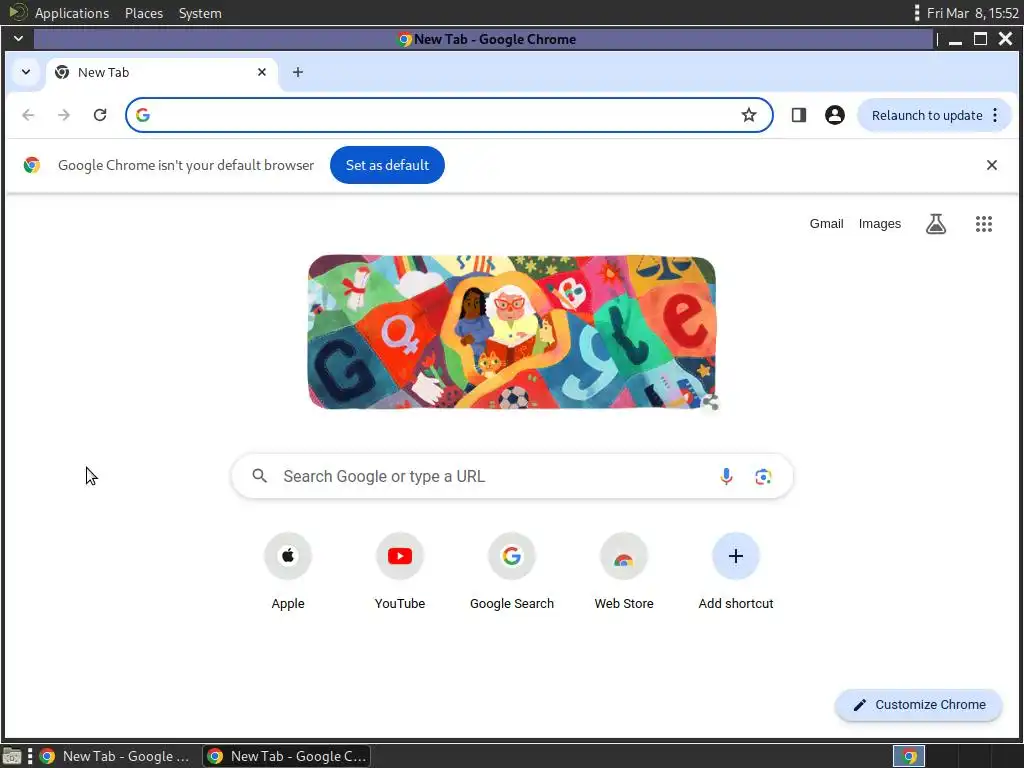Image resolution: width=1024 pixels, height=768 pixels.
Task: Open the profile avatar menu
Action: (x=835, y=115)
